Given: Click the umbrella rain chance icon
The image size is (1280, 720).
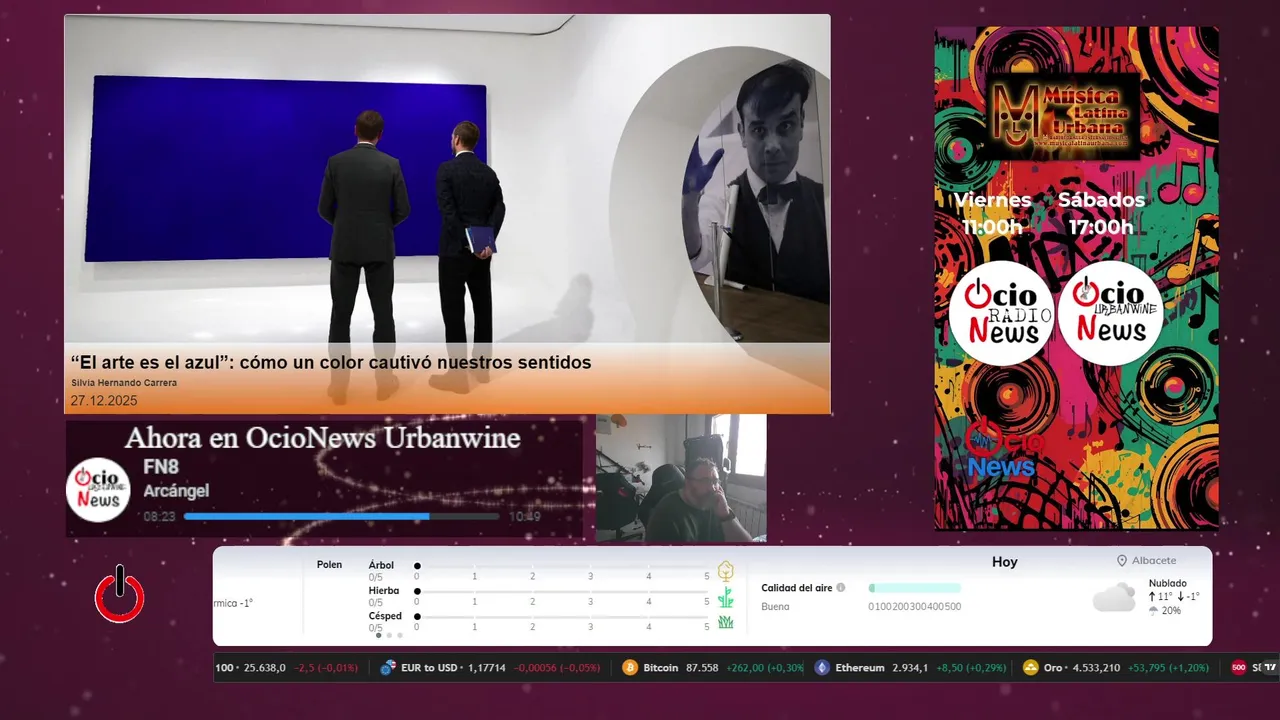Looking at the screenshot, I should pyautogui.click(x=1154, y=611).
